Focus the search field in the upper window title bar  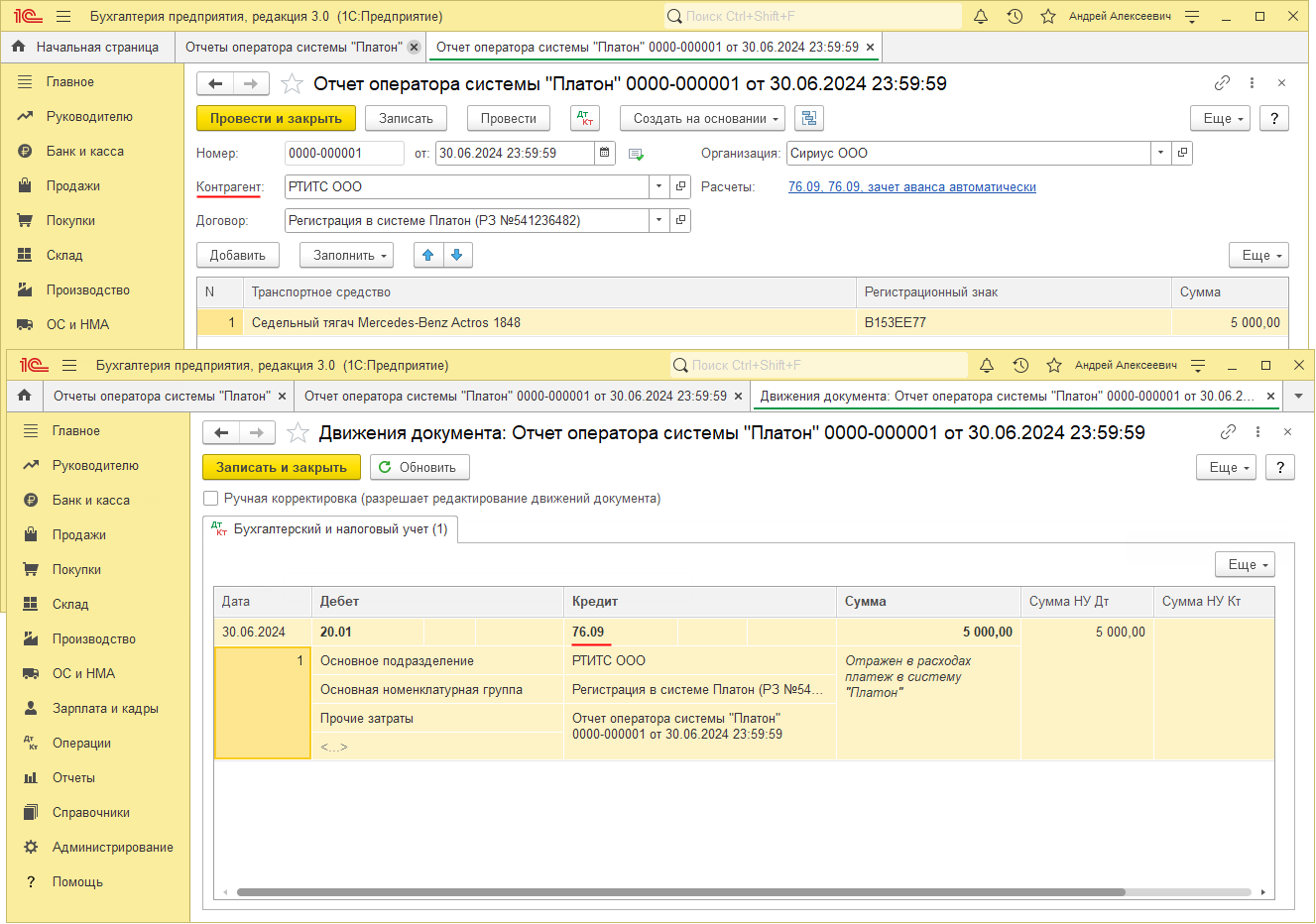click(813, 16)
